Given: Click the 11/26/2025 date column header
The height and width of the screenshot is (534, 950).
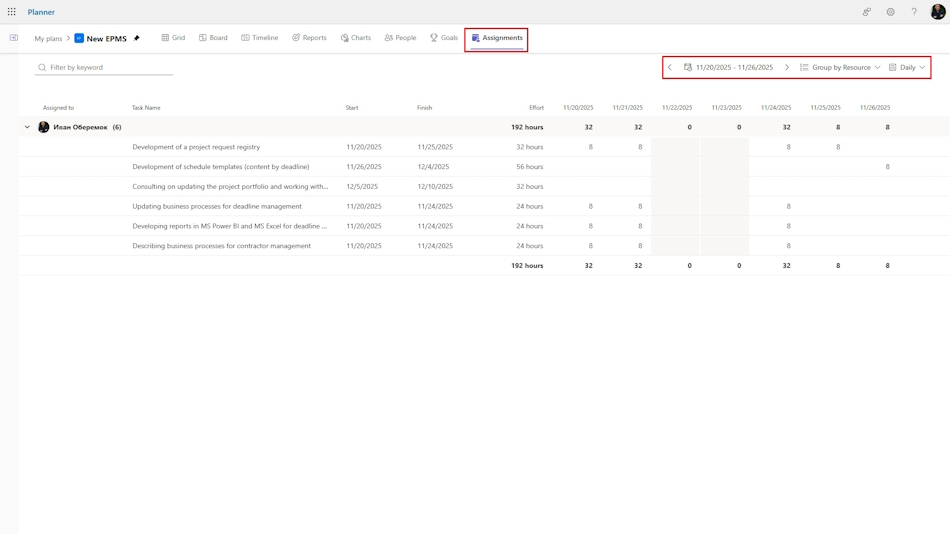Looking at the screenshot, I should coord(875,108).
